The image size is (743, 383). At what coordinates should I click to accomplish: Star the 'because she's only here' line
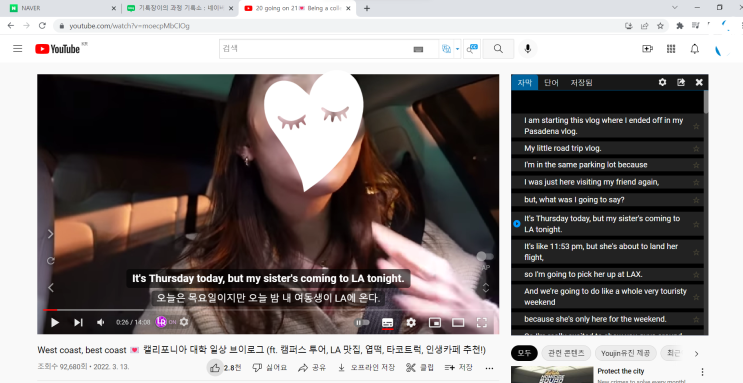[x=696, y=320]
